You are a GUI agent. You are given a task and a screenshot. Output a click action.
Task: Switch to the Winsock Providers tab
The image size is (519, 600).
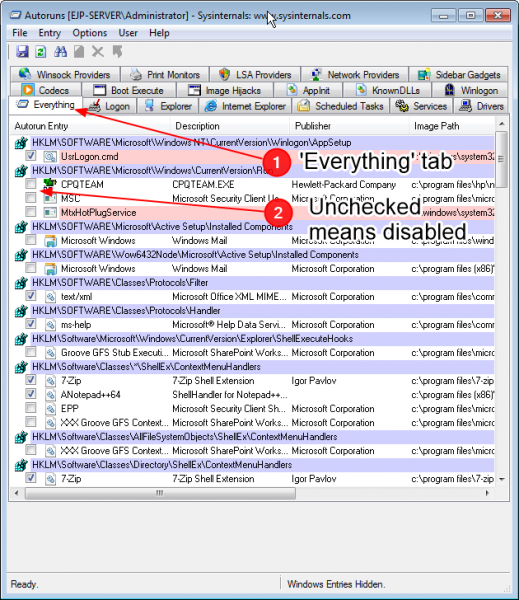(x=64, y=74)
